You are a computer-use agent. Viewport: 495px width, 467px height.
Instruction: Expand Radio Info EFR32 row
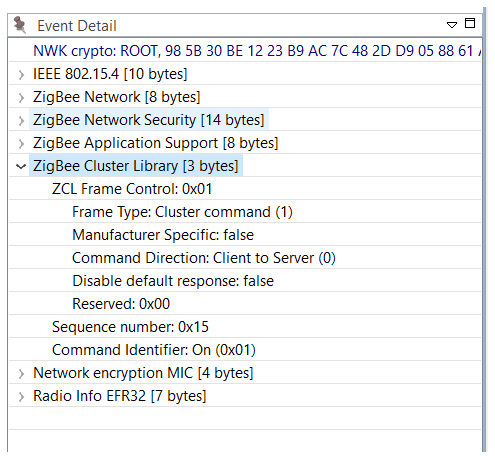tap(21, 397)
